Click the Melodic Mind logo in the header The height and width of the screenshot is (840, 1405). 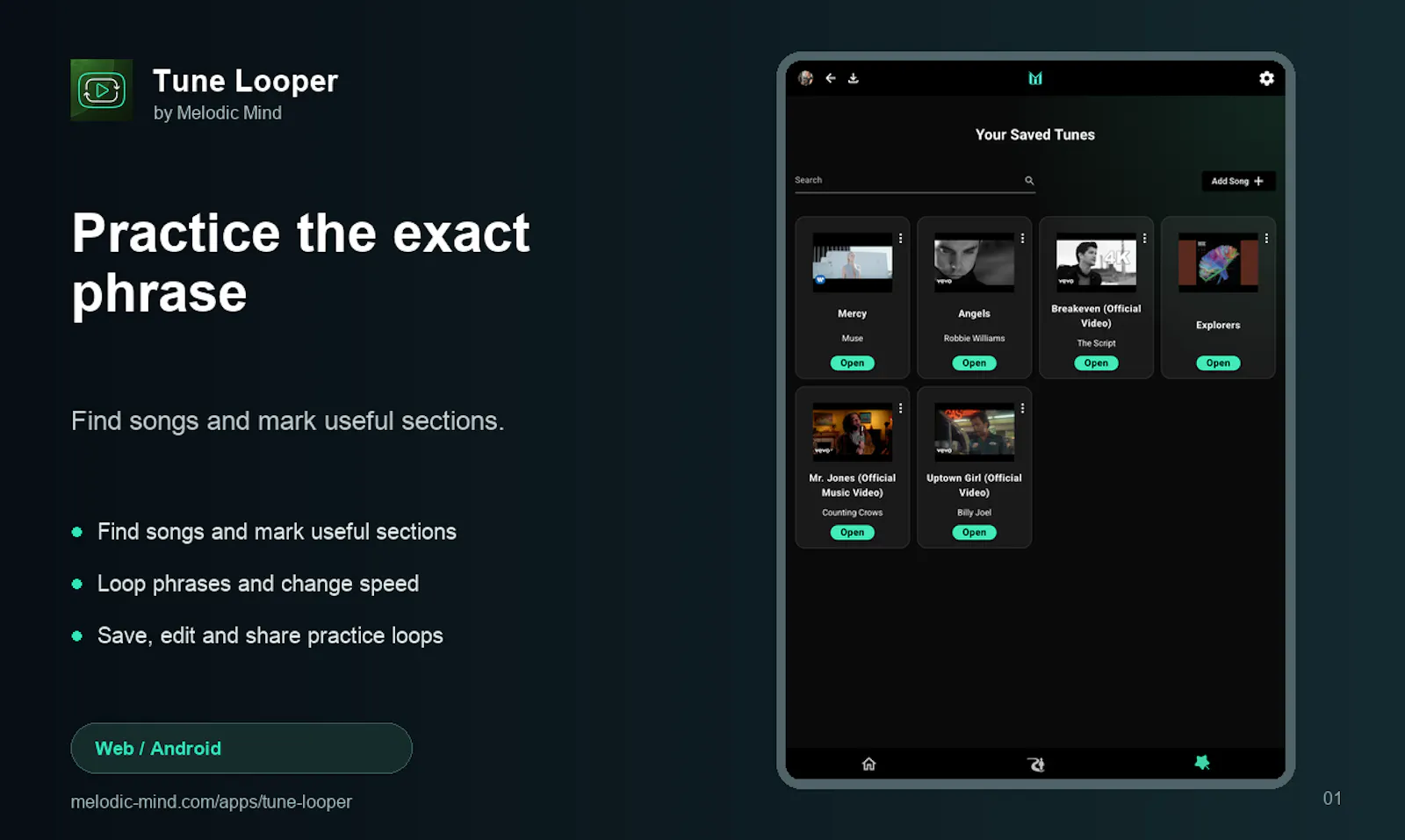coord(1035,78)
